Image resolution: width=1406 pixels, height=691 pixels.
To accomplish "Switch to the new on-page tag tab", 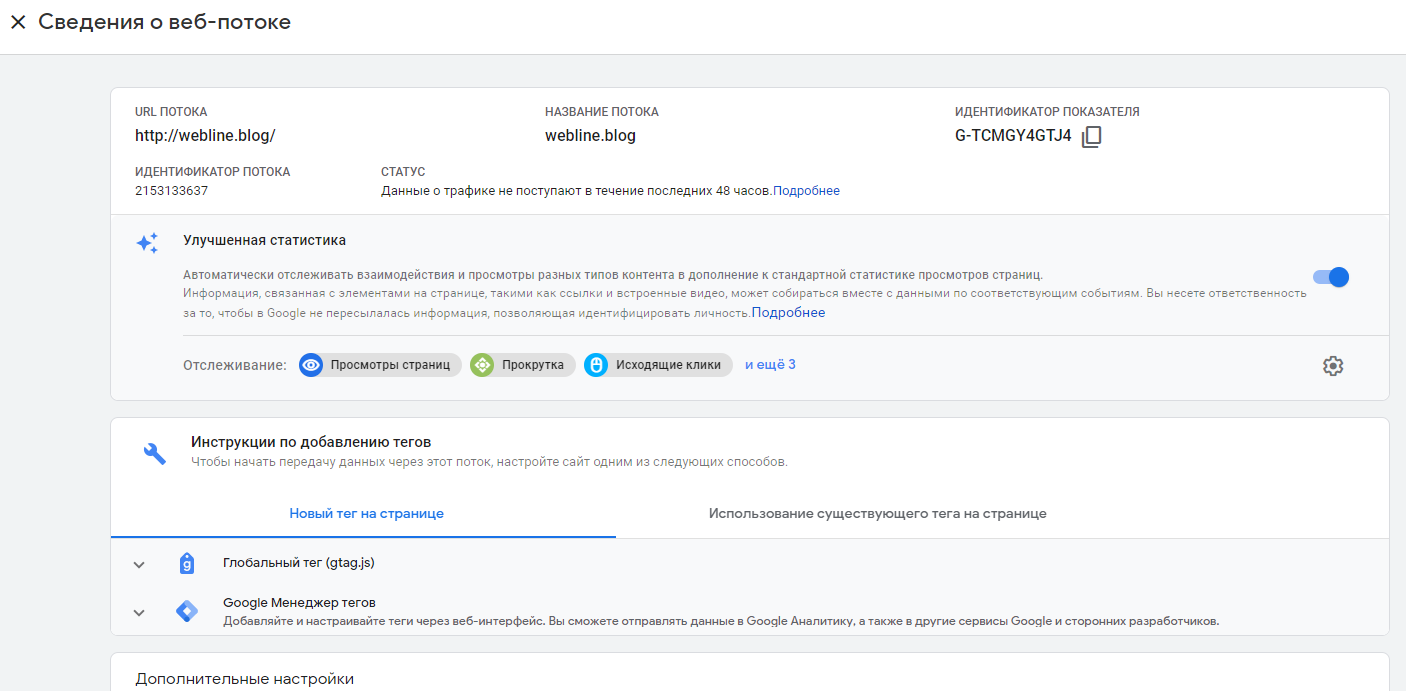I will (x=366, y=513).
